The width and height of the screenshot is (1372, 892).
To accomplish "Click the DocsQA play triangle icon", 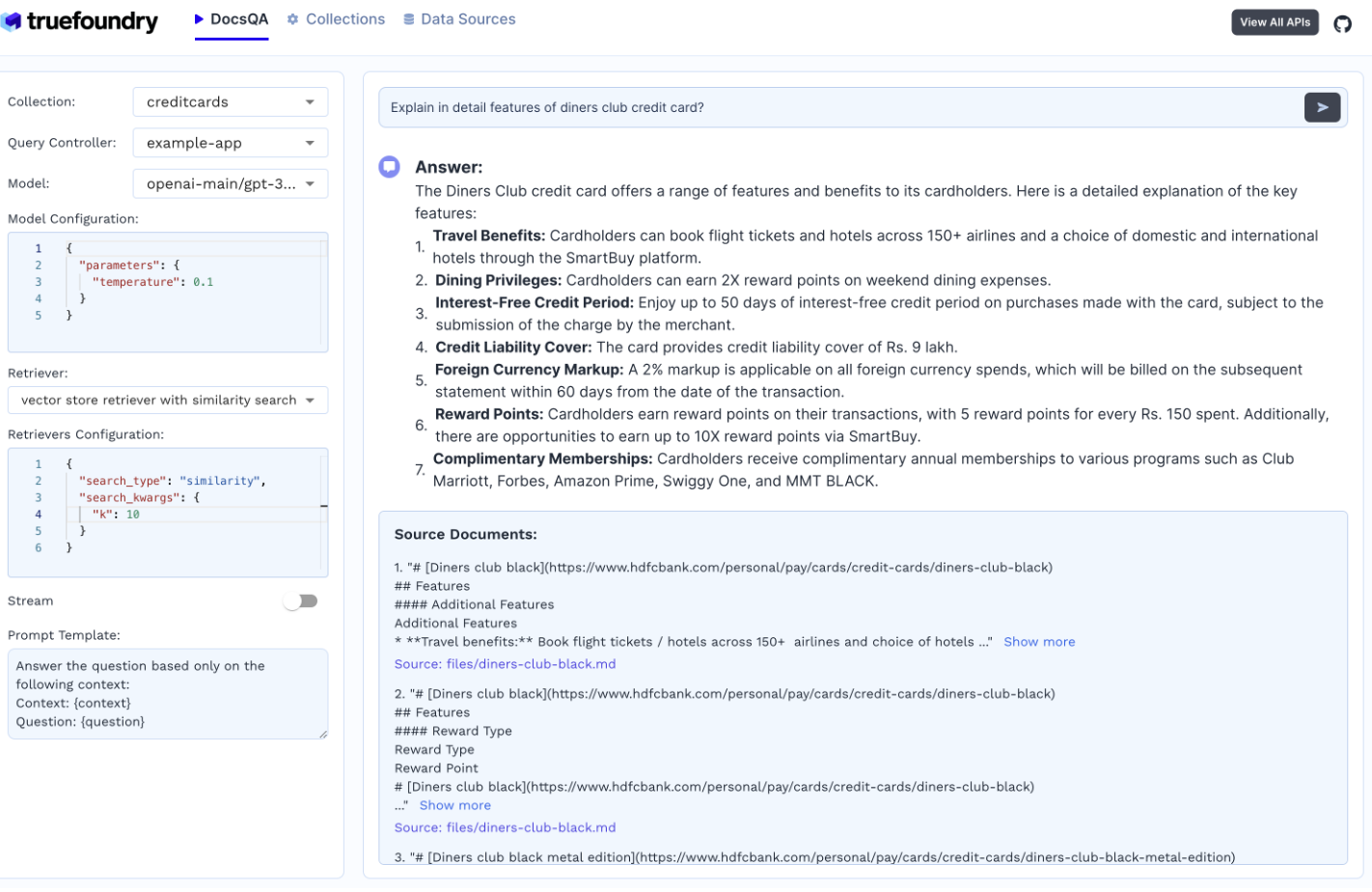I will point(200,19).
